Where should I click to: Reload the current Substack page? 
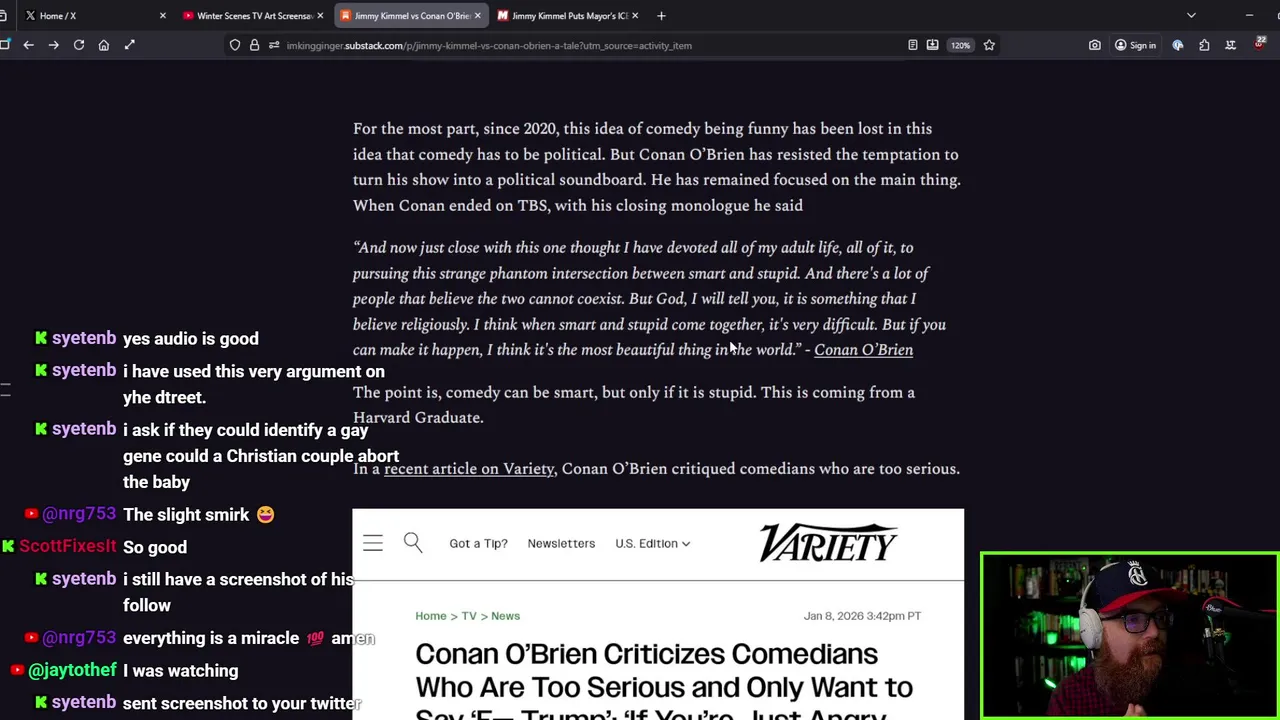79,45
